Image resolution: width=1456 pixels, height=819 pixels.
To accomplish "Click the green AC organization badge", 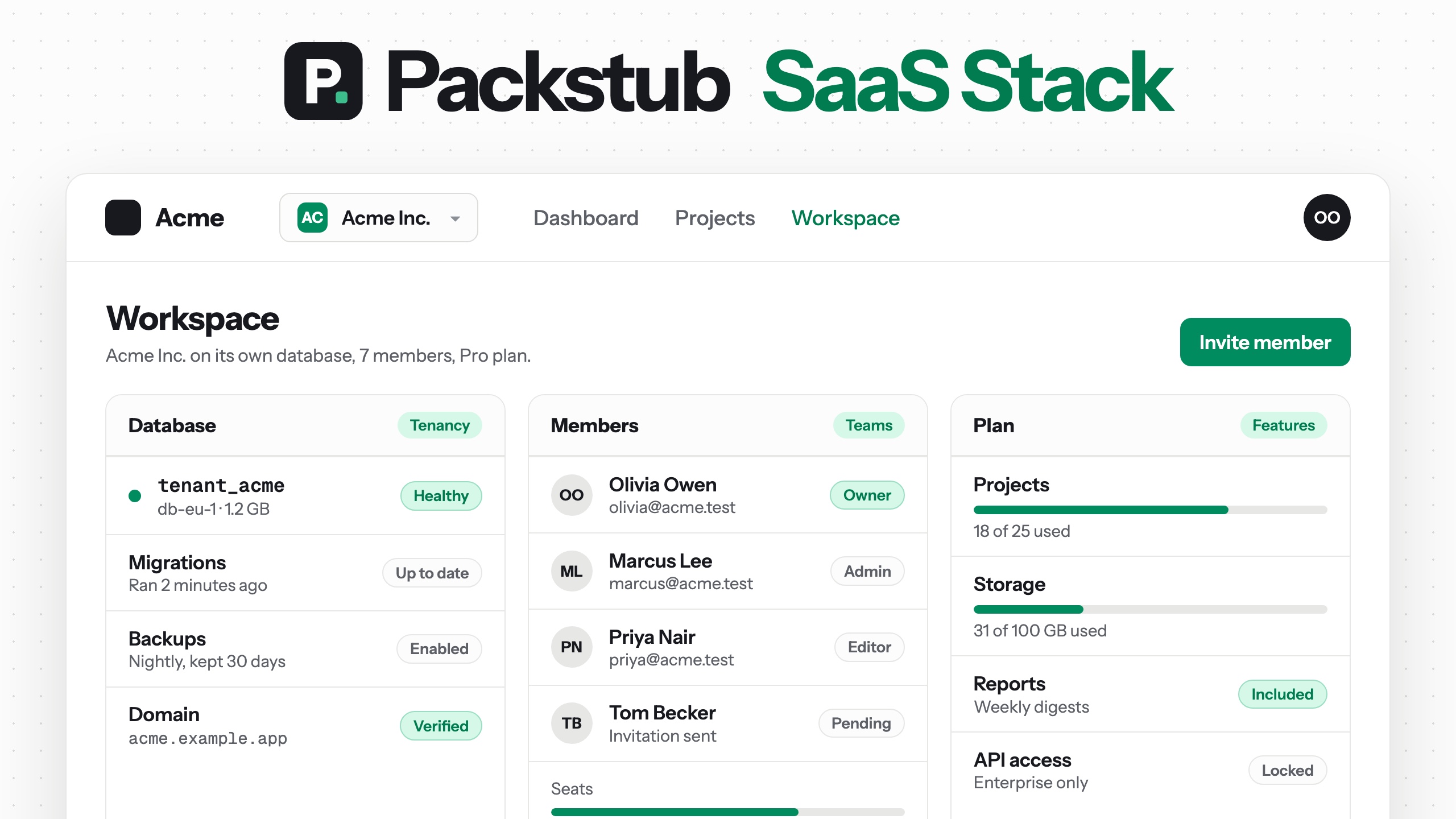I will (x=312, y=217).
